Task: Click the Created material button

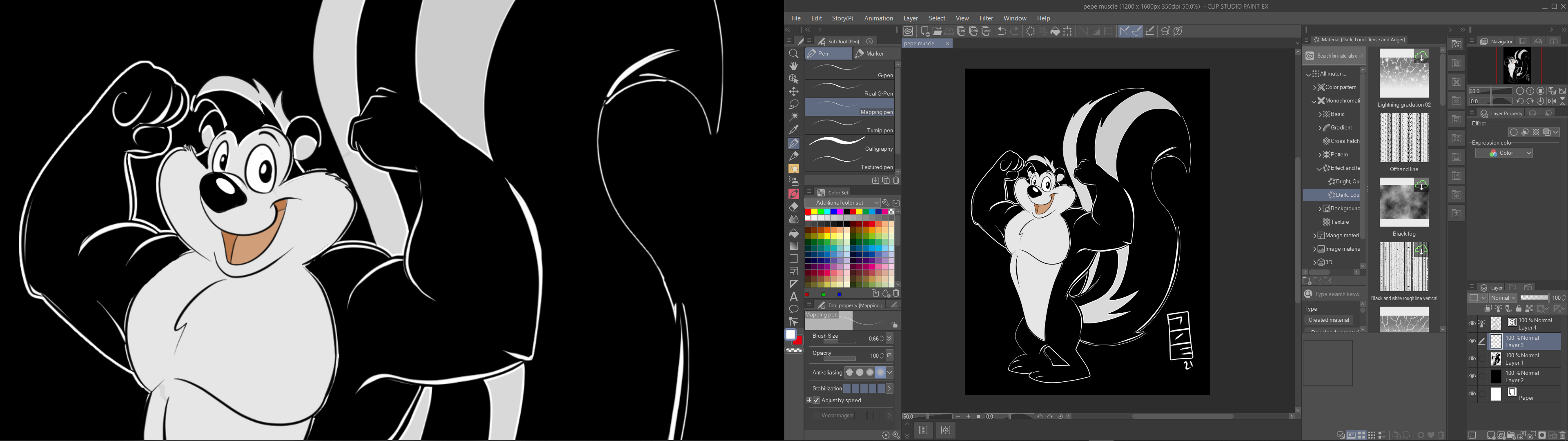Action: [1329, 321]
